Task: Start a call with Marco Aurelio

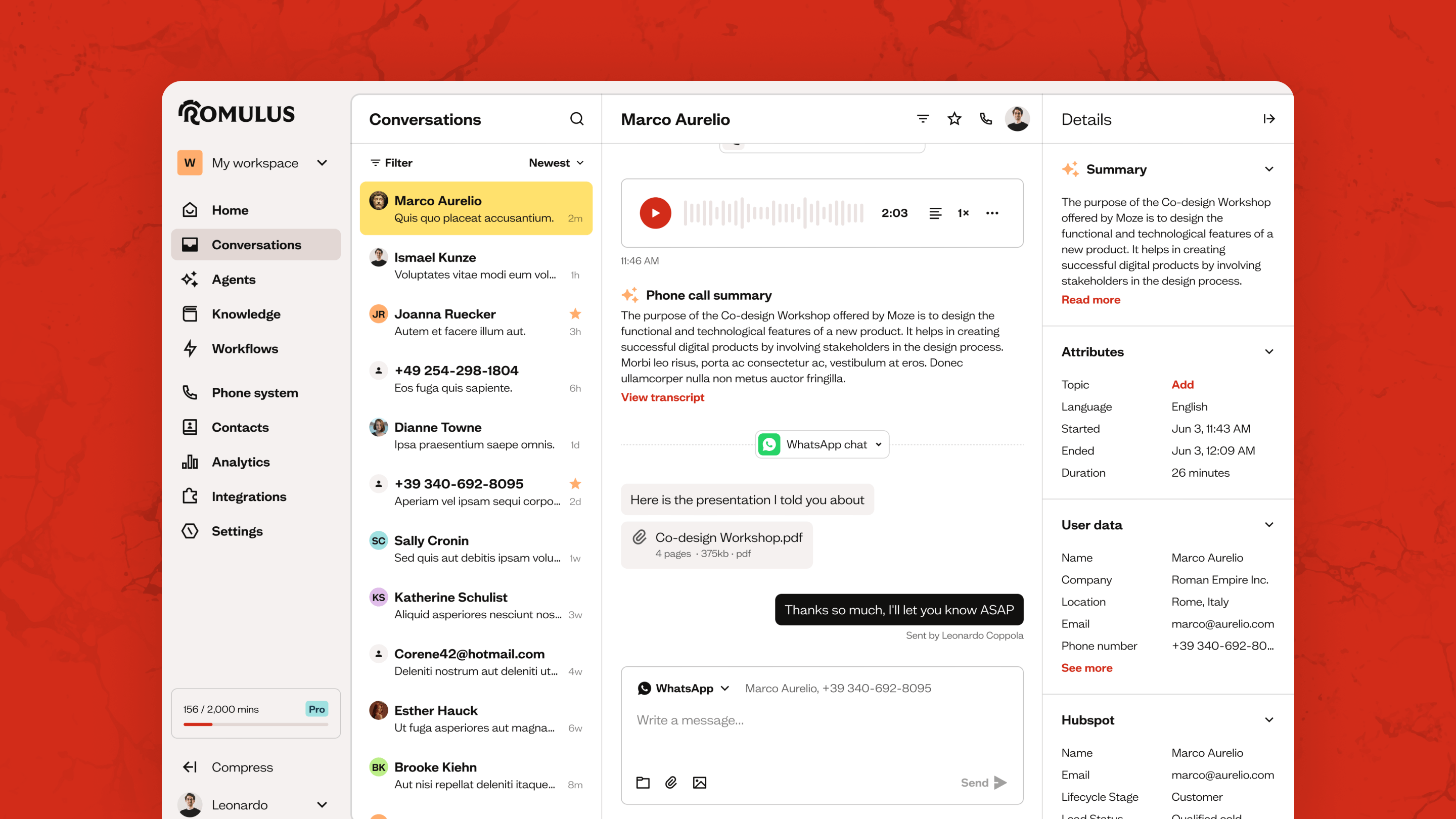Action: (x=986, y=119)
